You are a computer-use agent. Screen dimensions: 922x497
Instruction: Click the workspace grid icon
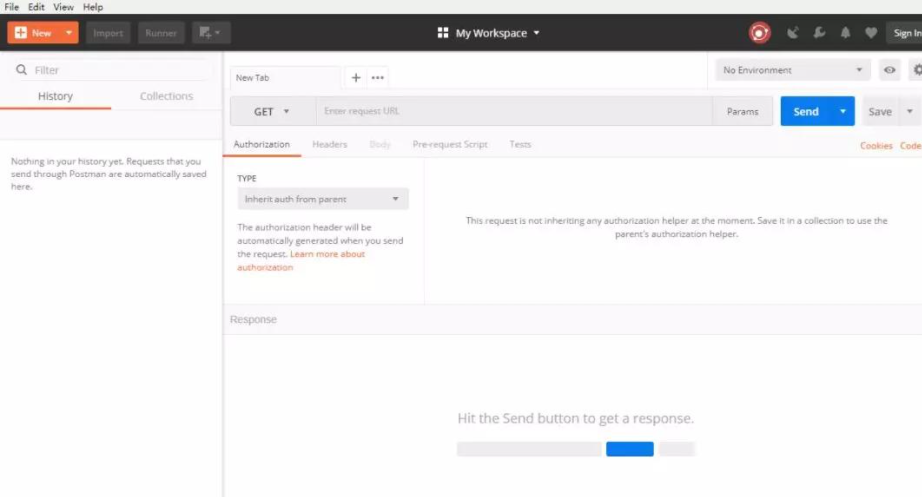click(443, 33)
